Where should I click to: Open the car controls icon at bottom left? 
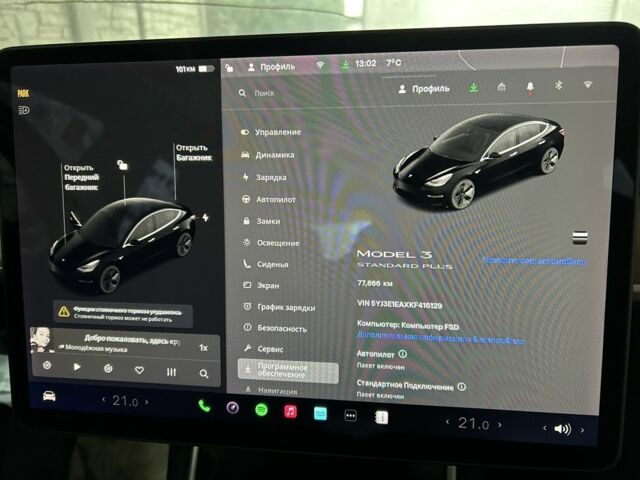[x=48, y=397]
